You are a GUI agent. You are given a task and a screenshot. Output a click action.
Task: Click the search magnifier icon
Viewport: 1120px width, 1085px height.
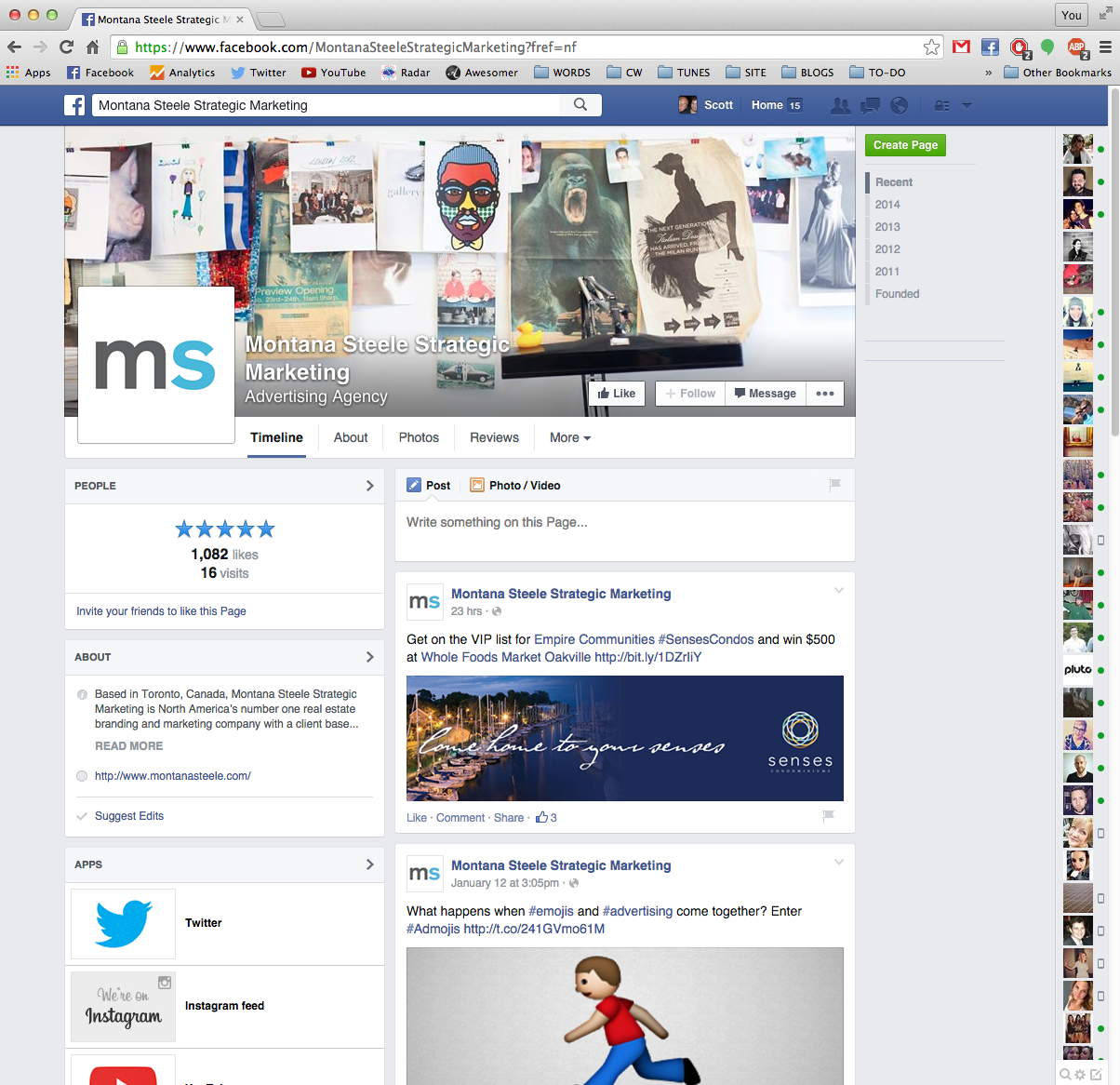click(x=580, y=105)
